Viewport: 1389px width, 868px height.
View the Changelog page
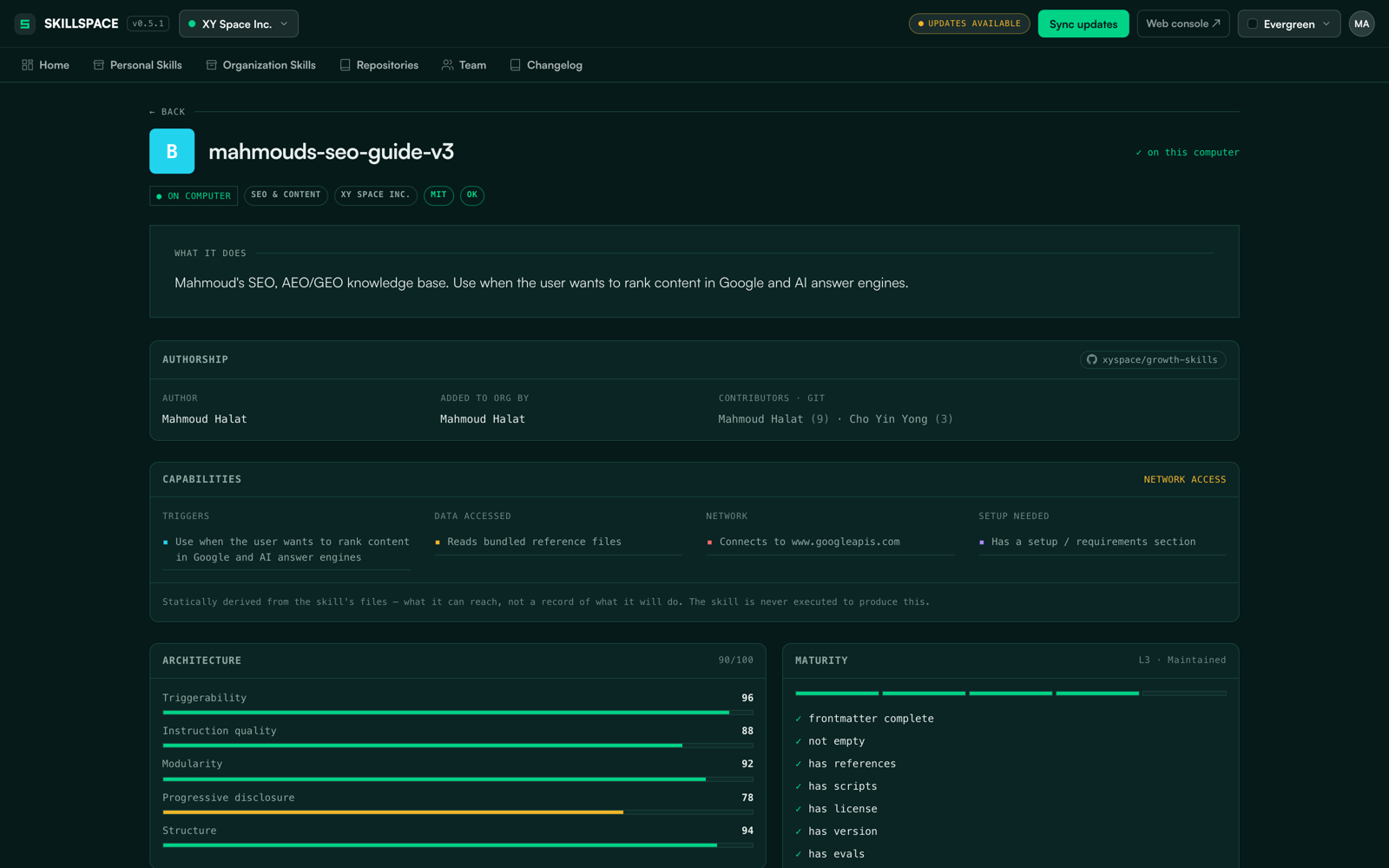point(546,65)
